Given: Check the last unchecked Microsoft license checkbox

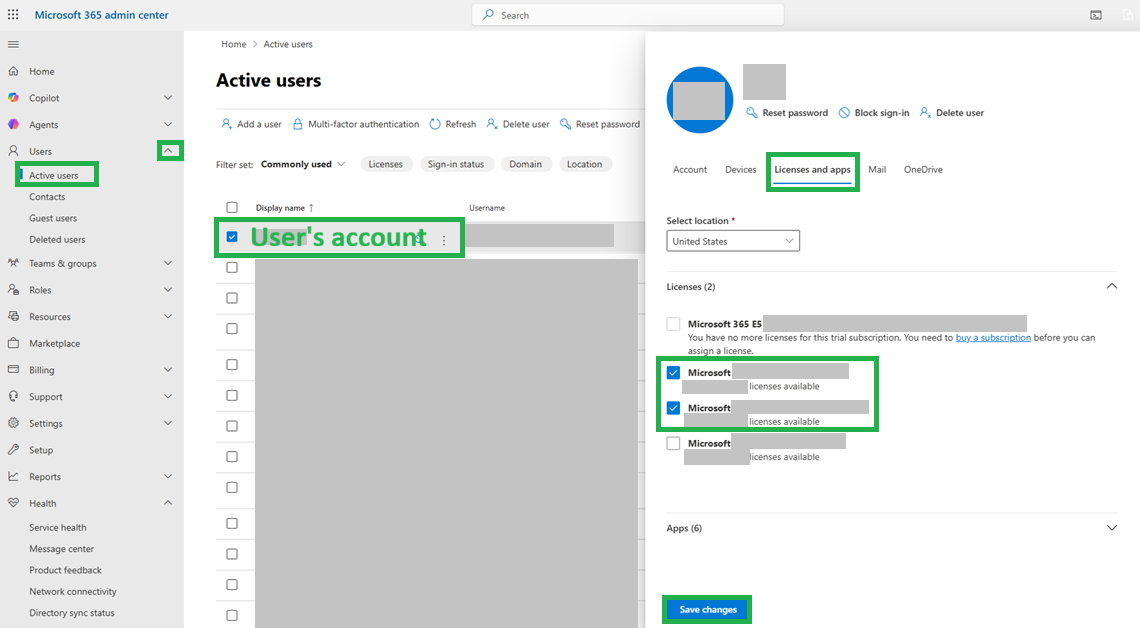Looking at the screenshot, I should 673,443.
